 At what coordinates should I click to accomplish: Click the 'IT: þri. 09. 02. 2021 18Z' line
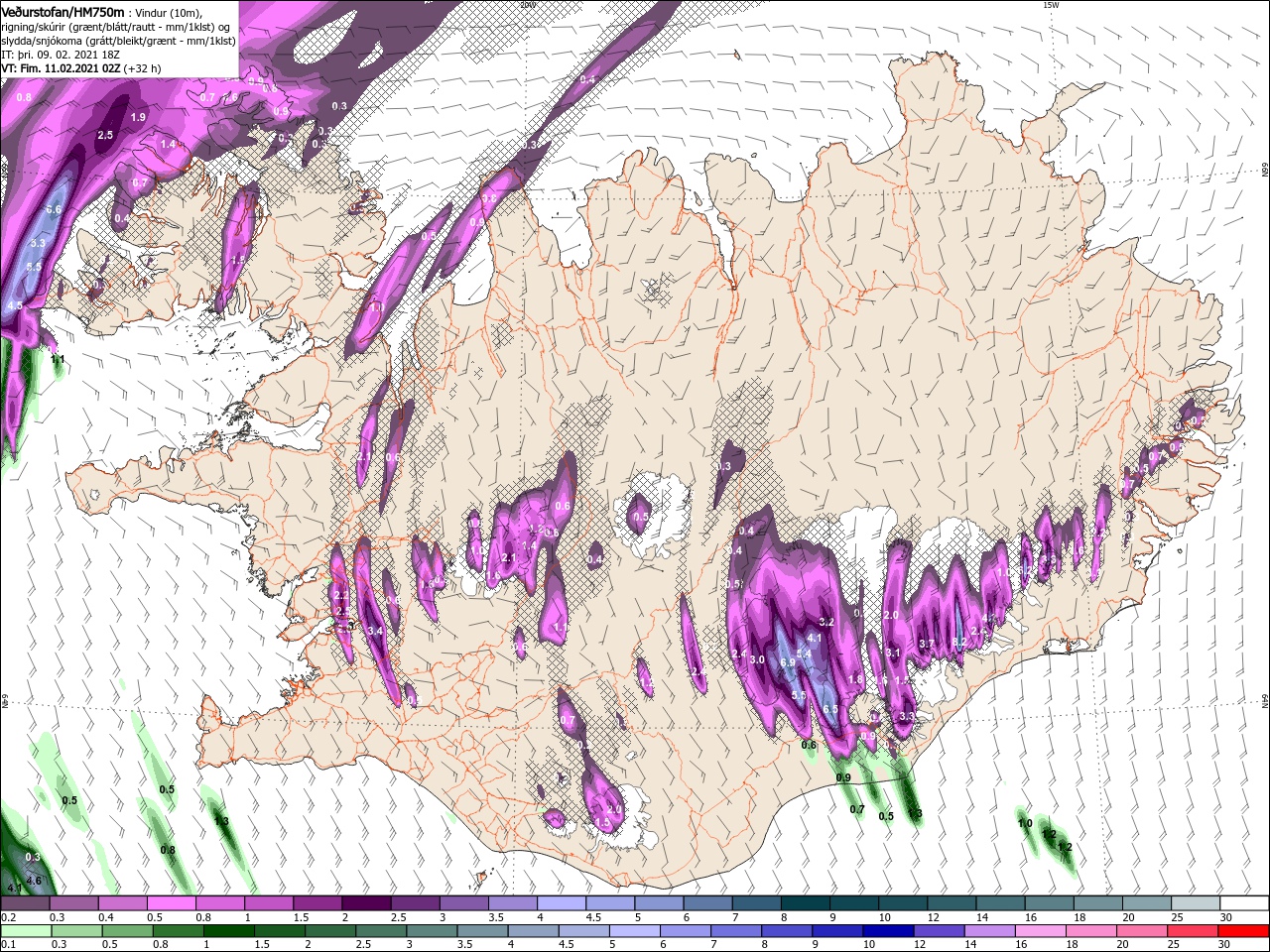point(62,55)
